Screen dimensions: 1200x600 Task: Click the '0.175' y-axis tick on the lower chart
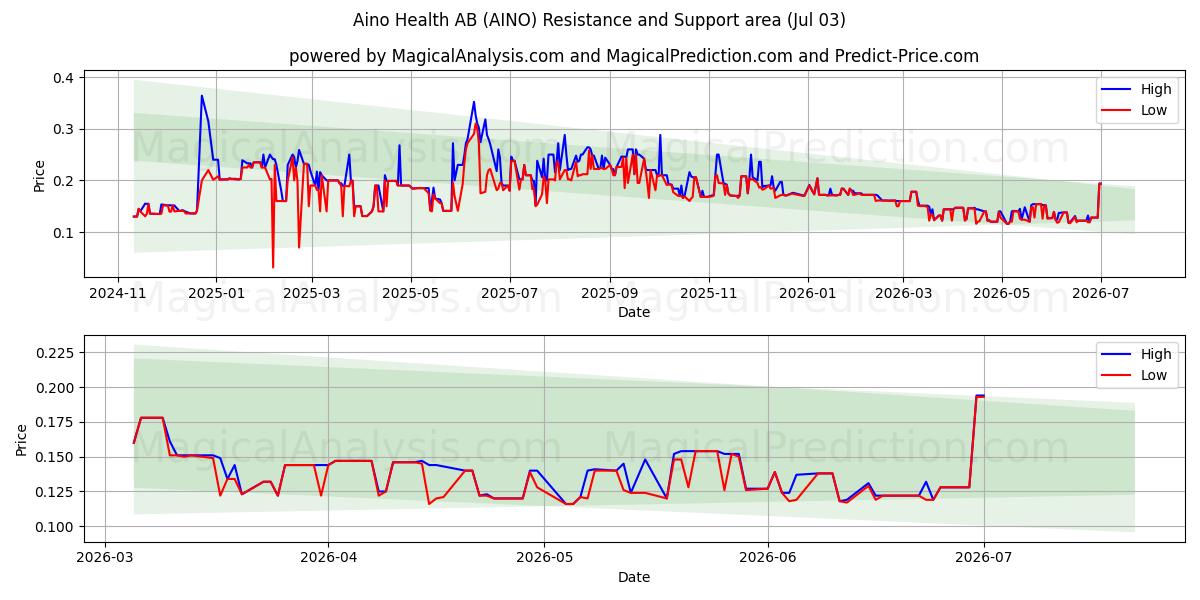tap(55, 423)
